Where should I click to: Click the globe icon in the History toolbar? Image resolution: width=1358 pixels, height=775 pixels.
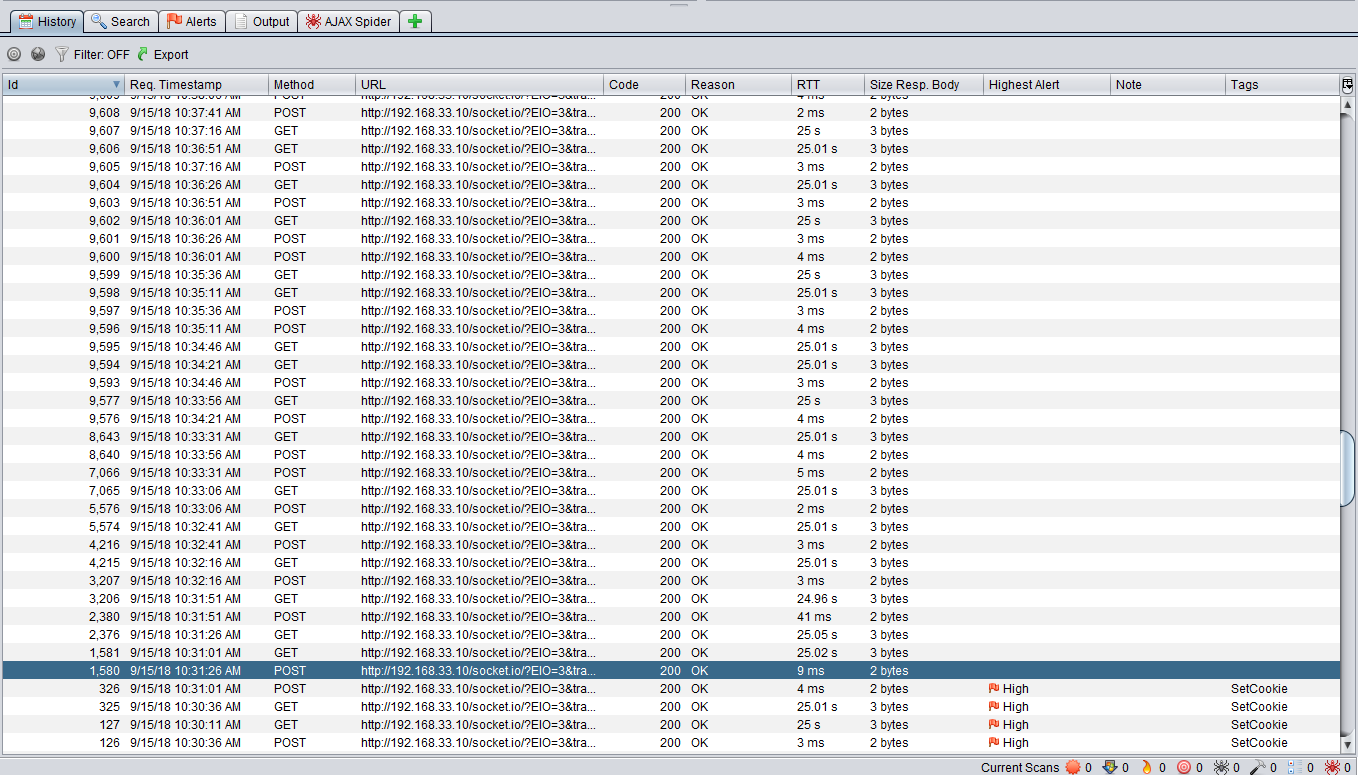tap(38, 54)
